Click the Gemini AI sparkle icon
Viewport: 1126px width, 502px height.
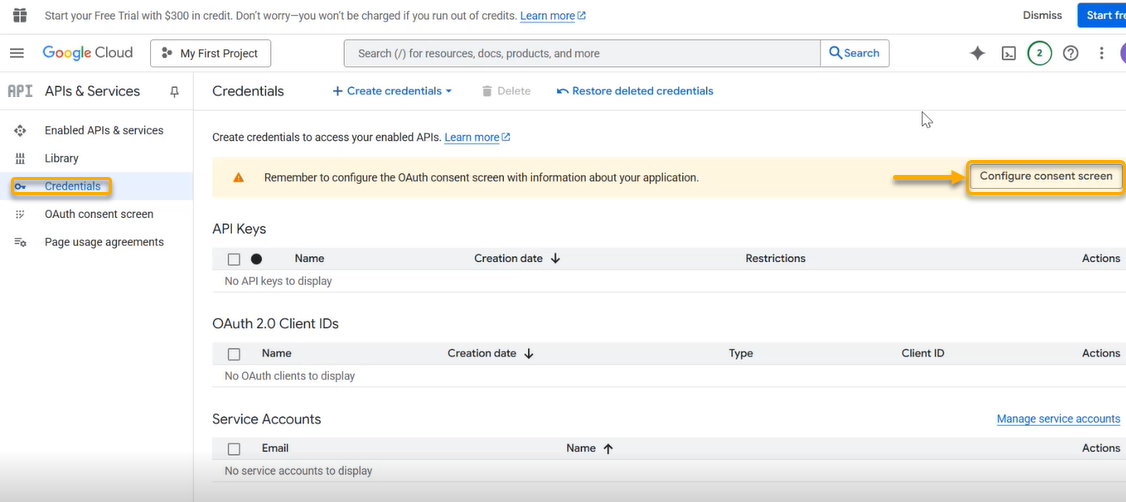point(977,53)
